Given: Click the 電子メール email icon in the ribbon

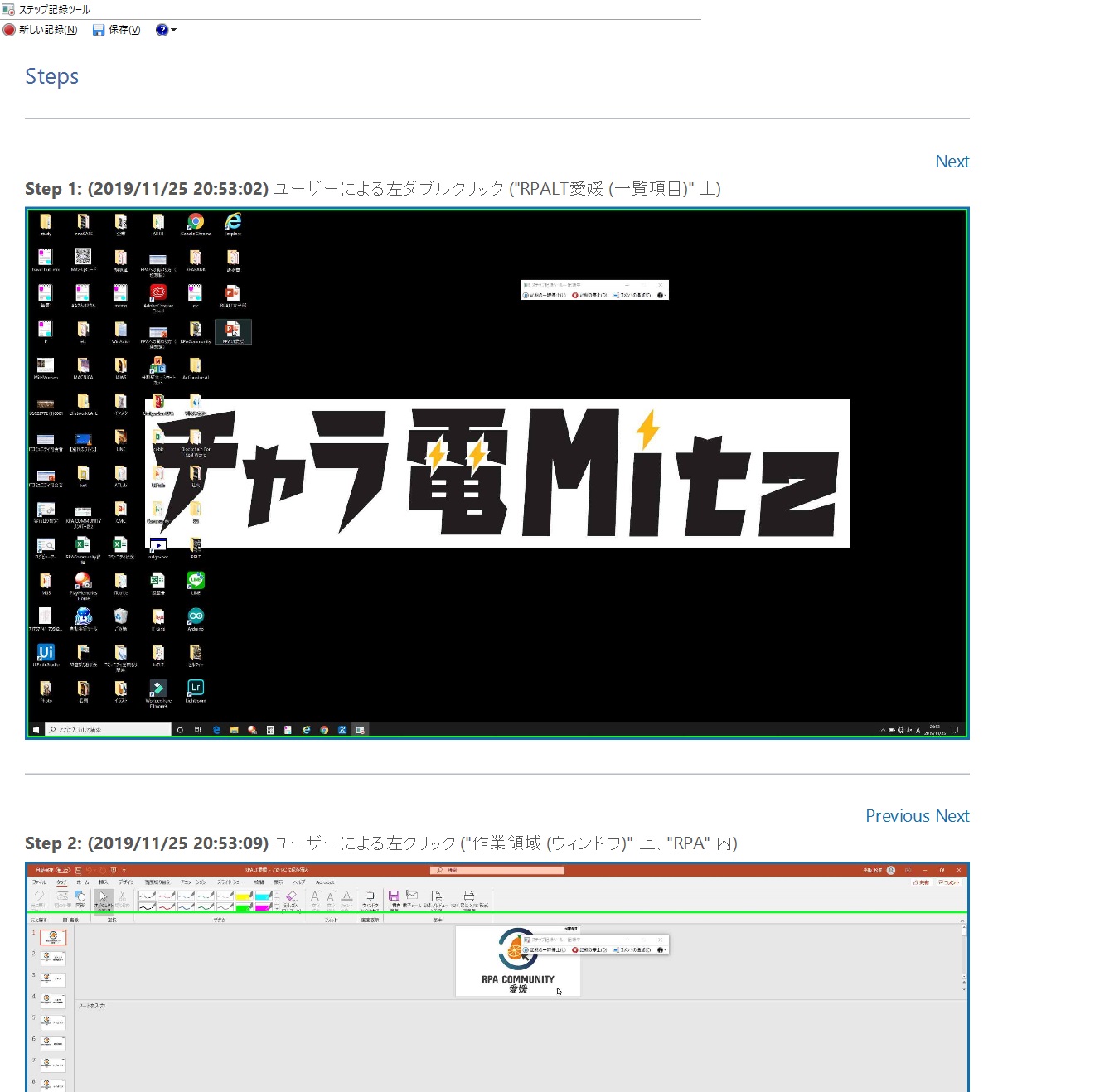Looking at the screenshot, I should 411,896.
